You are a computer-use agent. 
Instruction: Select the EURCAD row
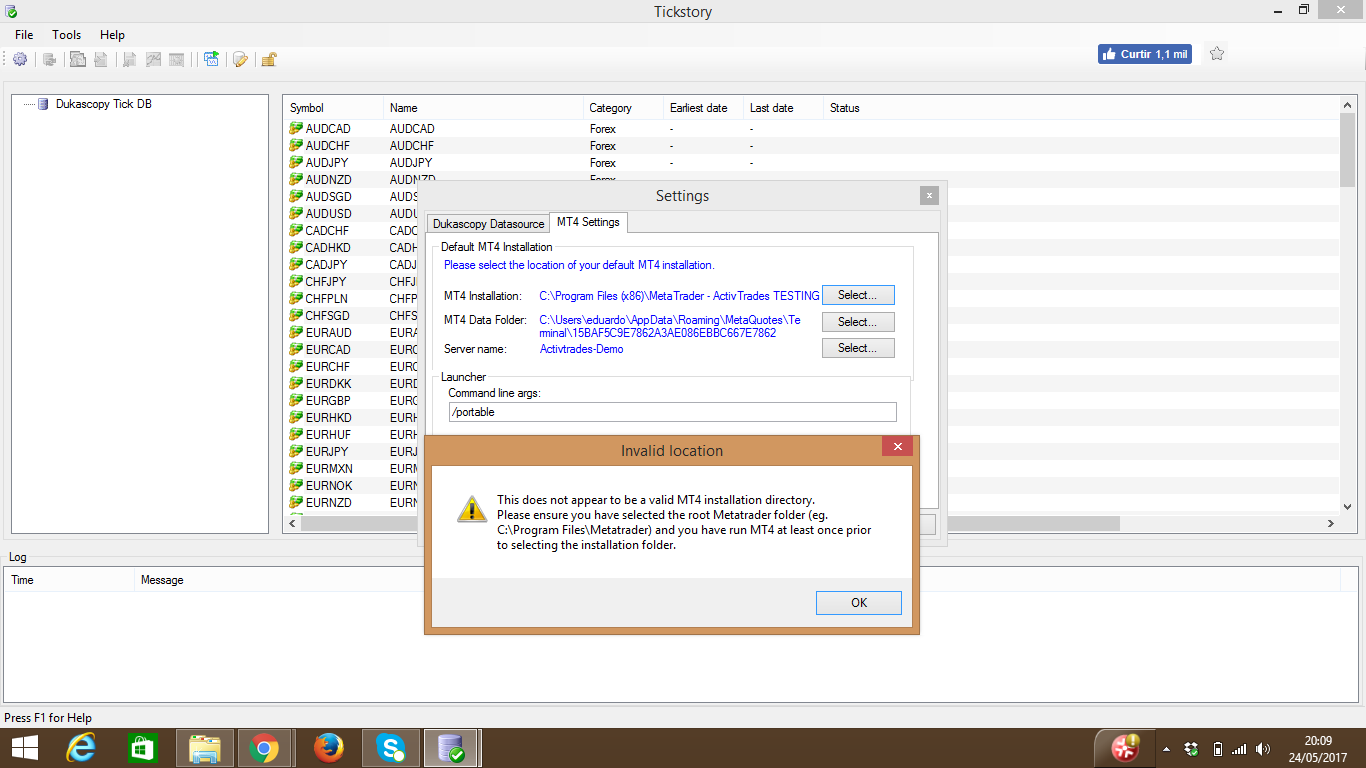[811, 349]
